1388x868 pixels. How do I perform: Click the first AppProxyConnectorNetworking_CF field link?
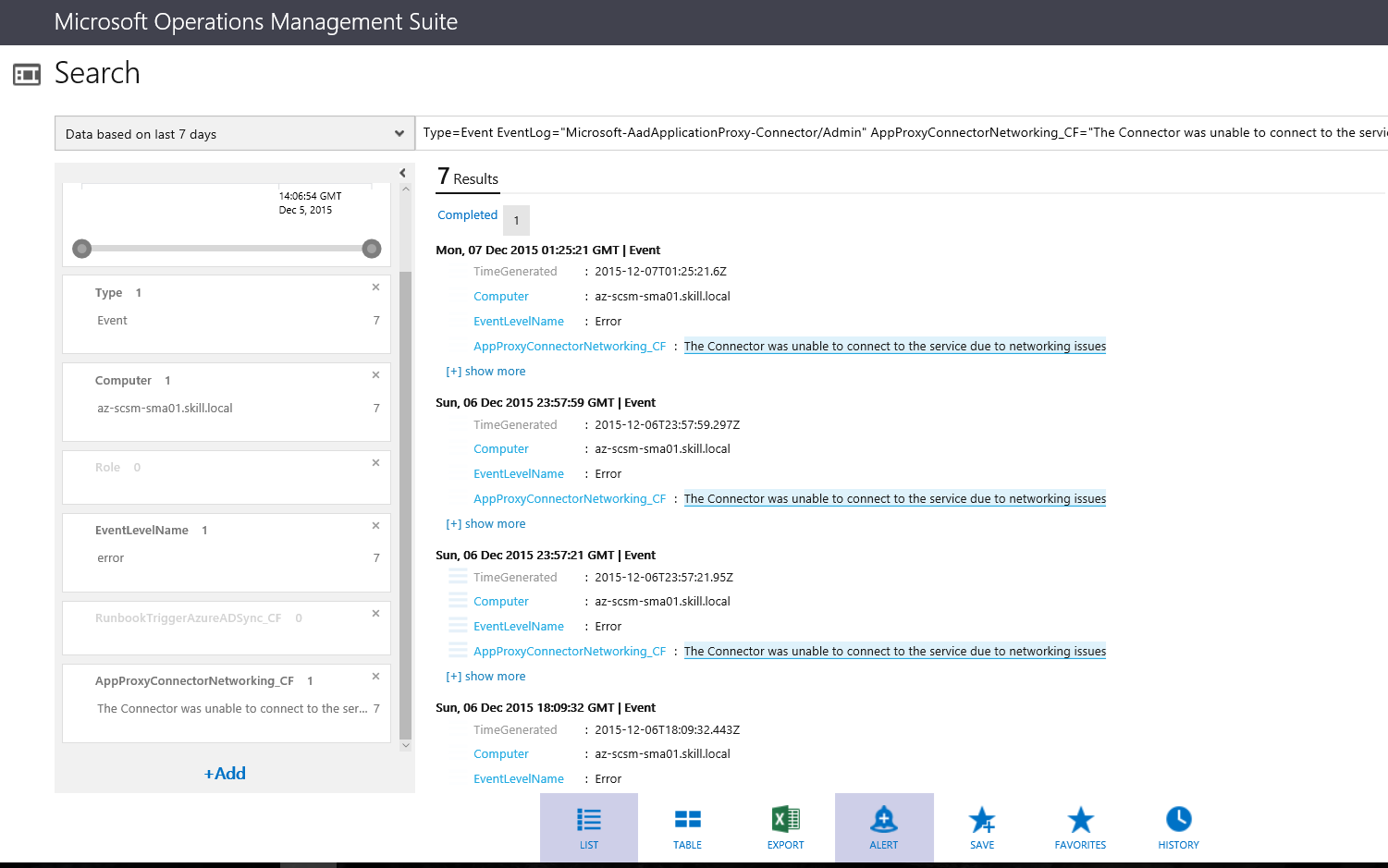click(569, 347)
